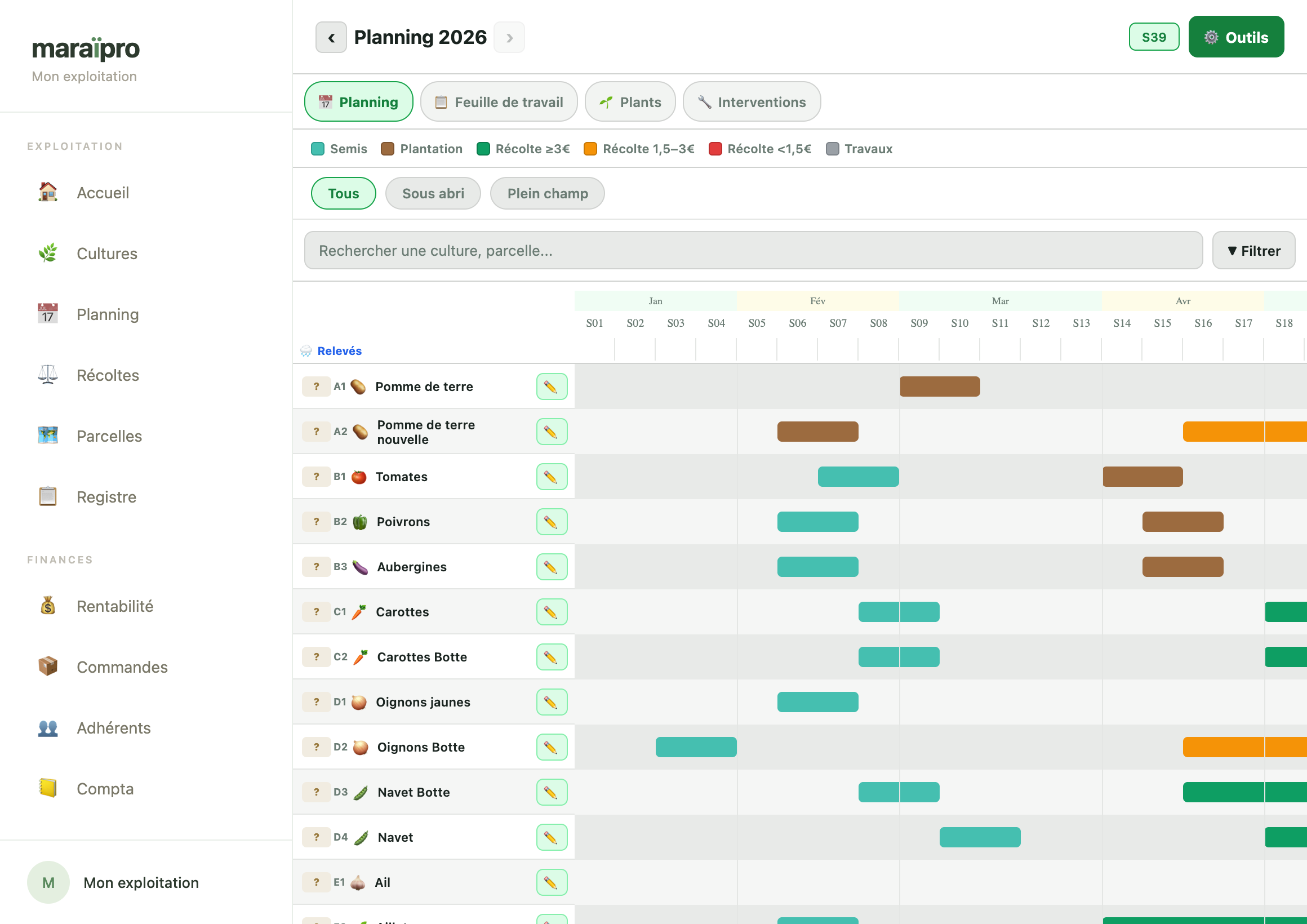Open Adhérents people icon
1307x924 pixels.
48,727
